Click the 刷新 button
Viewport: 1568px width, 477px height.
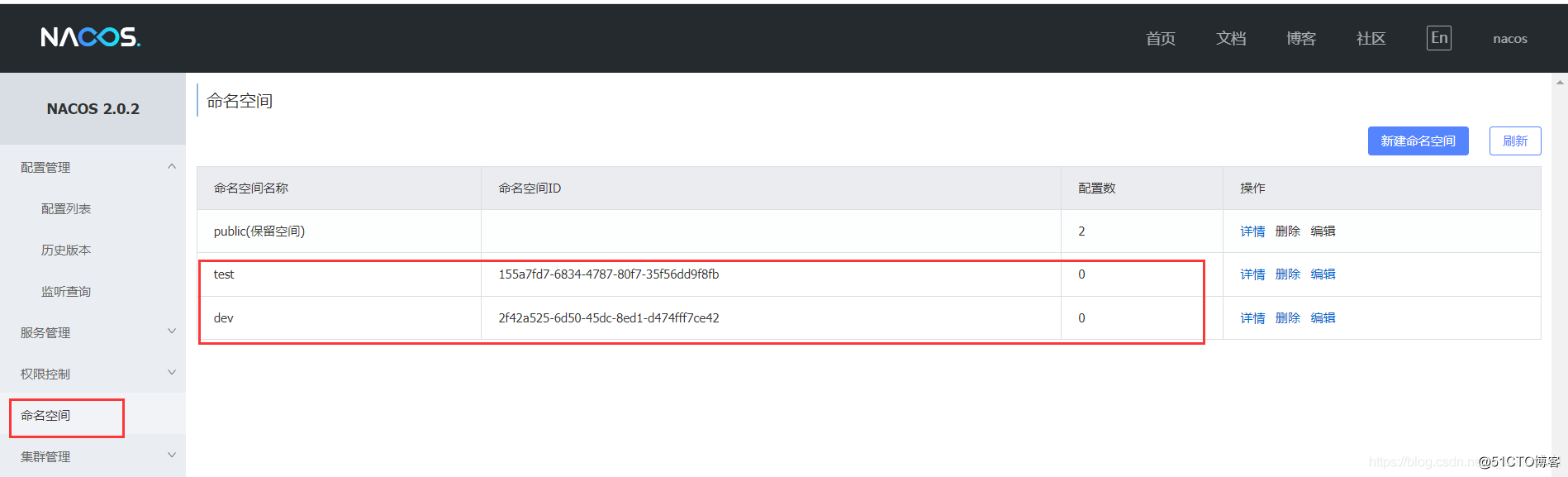[x=1514, y=141]
